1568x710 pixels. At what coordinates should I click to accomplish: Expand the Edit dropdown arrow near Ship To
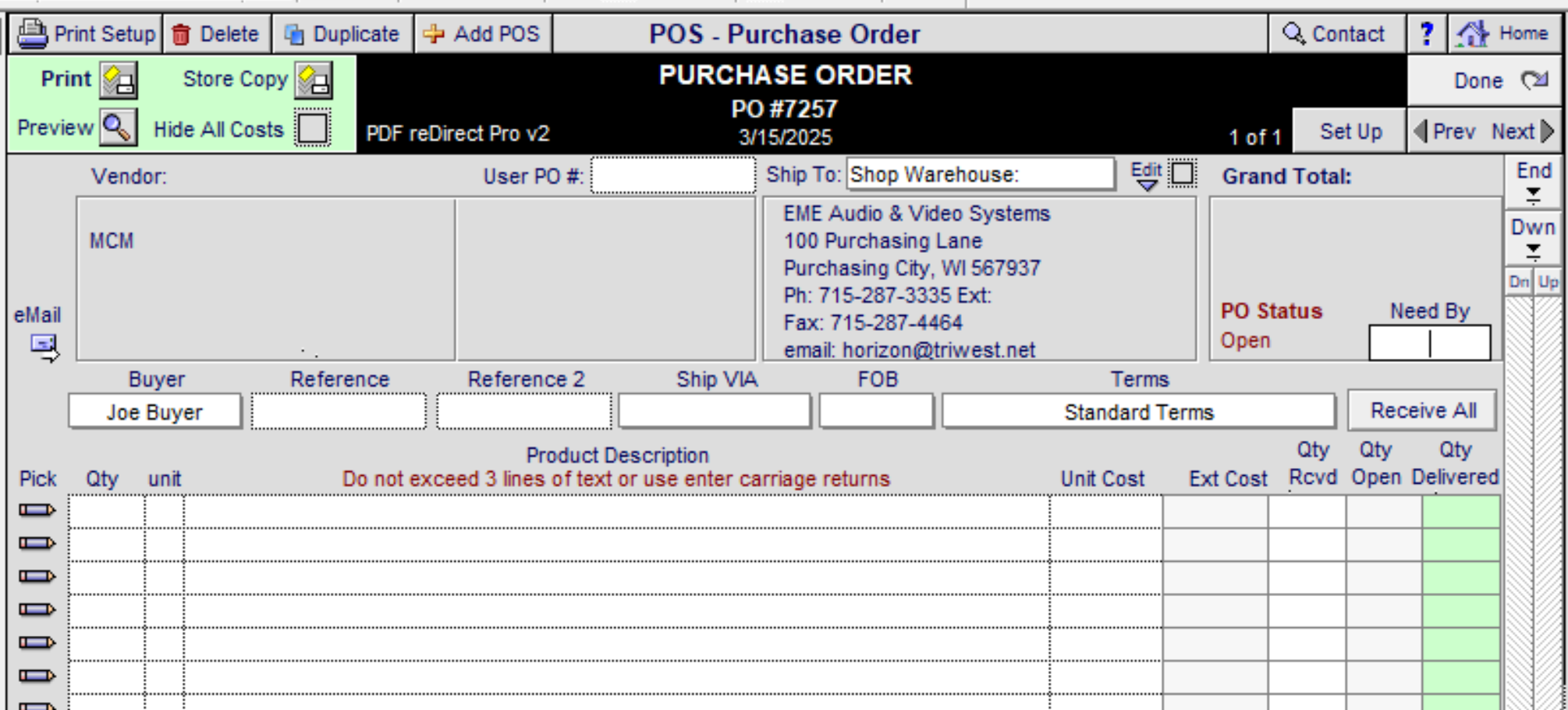coord(1147,184)
